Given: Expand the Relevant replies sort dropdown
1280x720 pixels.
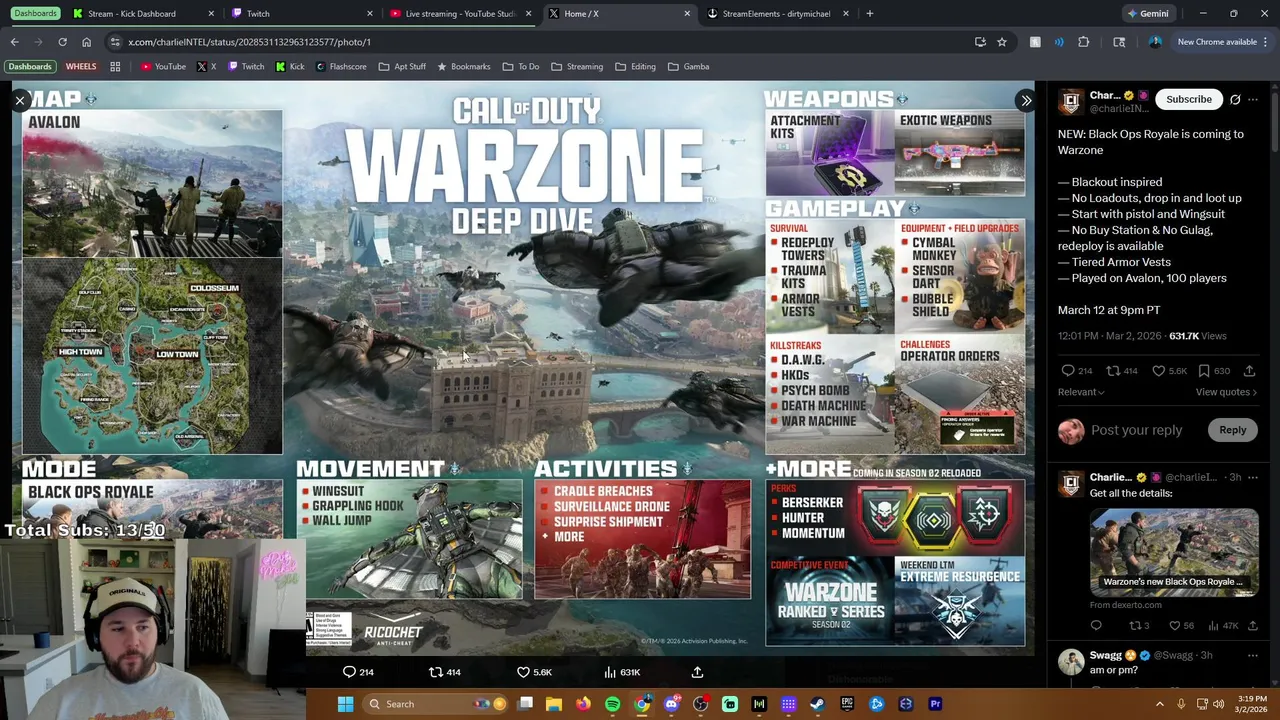Looking at the screenshot, I should tap(1081, 392).
